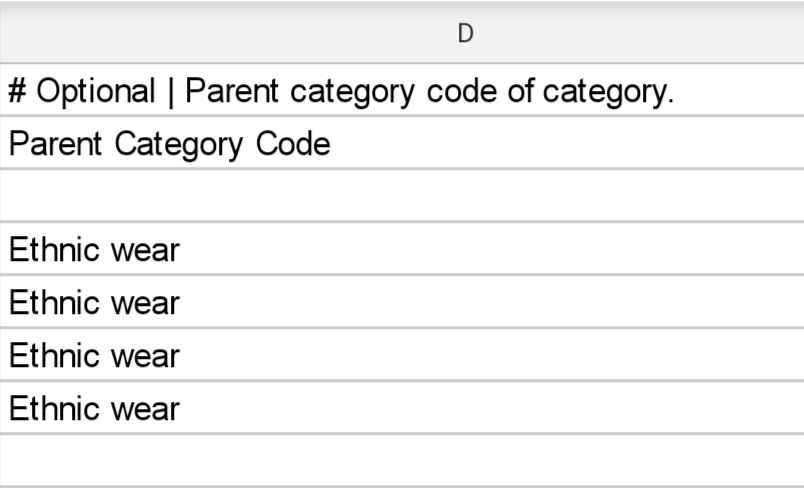The height and width of the screenshot is (488, 804).
Task: Select the fourth Ethnic wear cell
Action: [402, 408]
